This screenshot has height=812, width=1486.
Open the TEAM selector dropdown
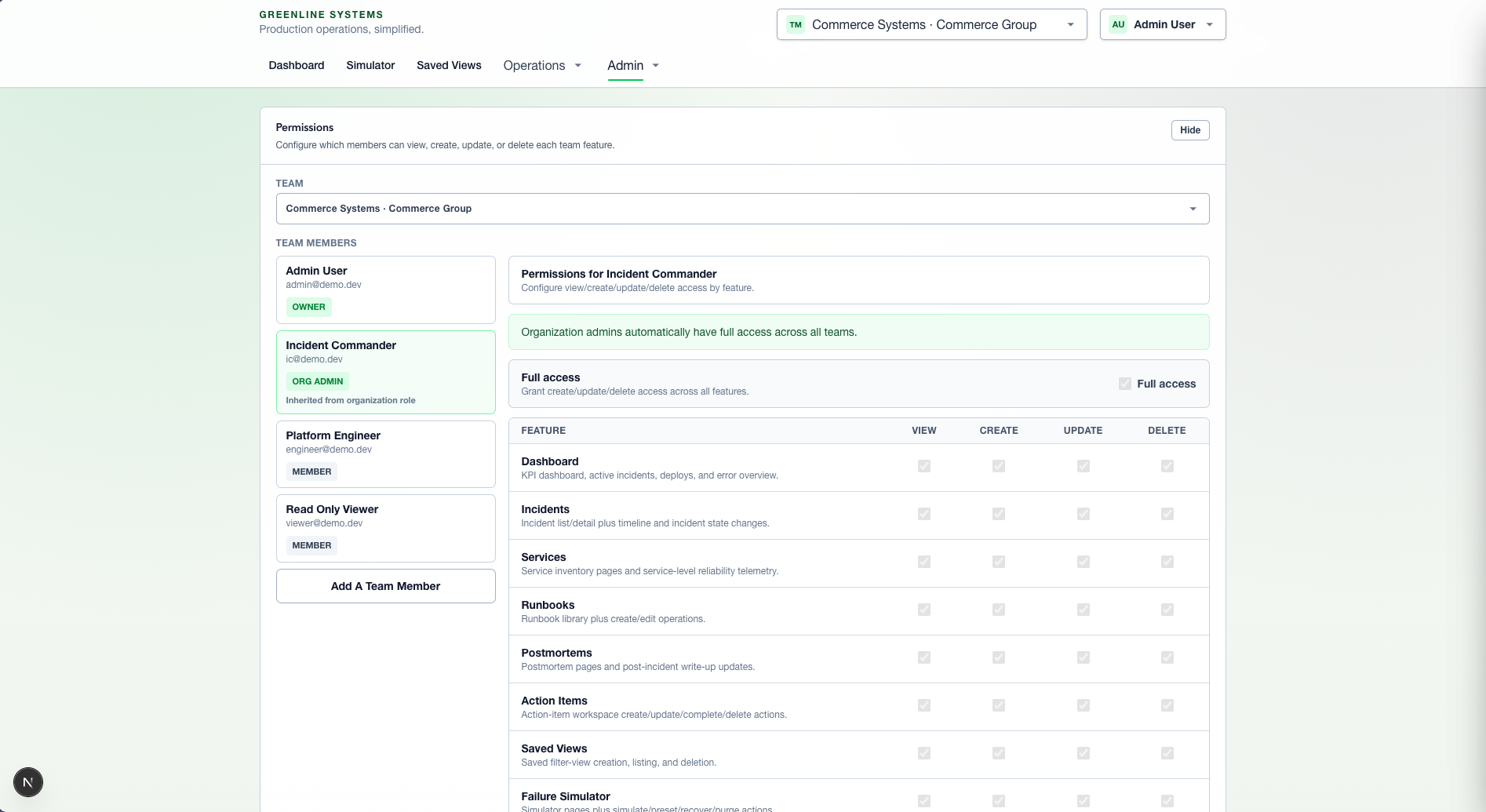[741, 209]
